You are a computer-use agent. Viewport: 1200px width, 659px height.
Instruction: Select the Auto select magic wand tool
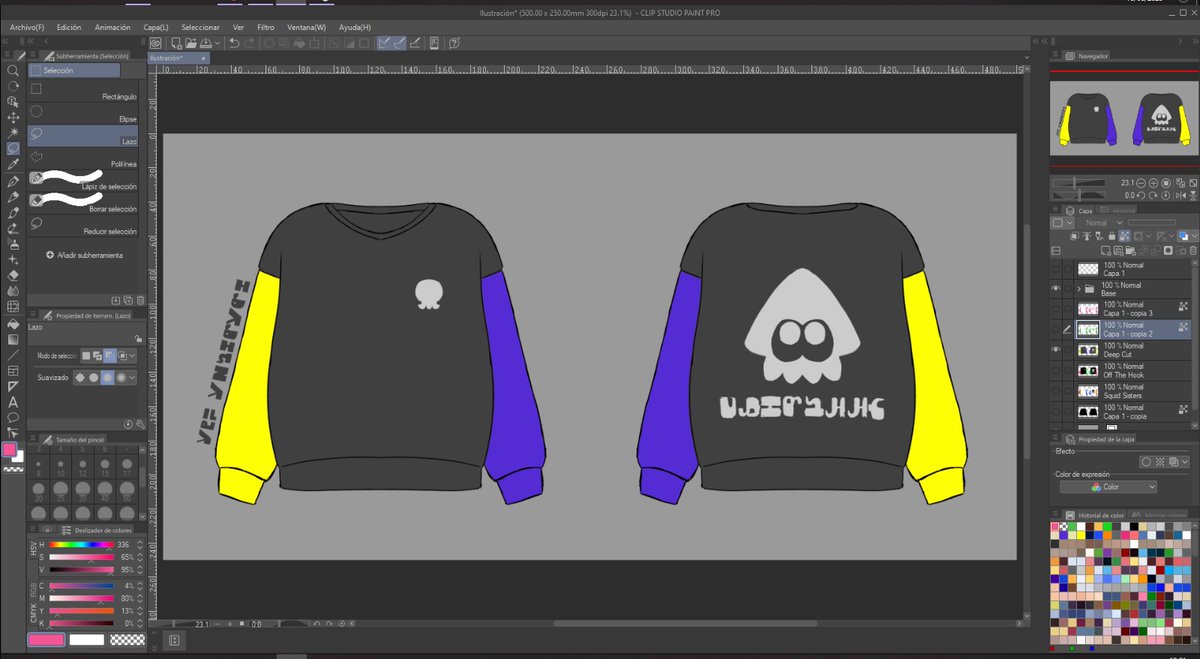coord(13,132)
